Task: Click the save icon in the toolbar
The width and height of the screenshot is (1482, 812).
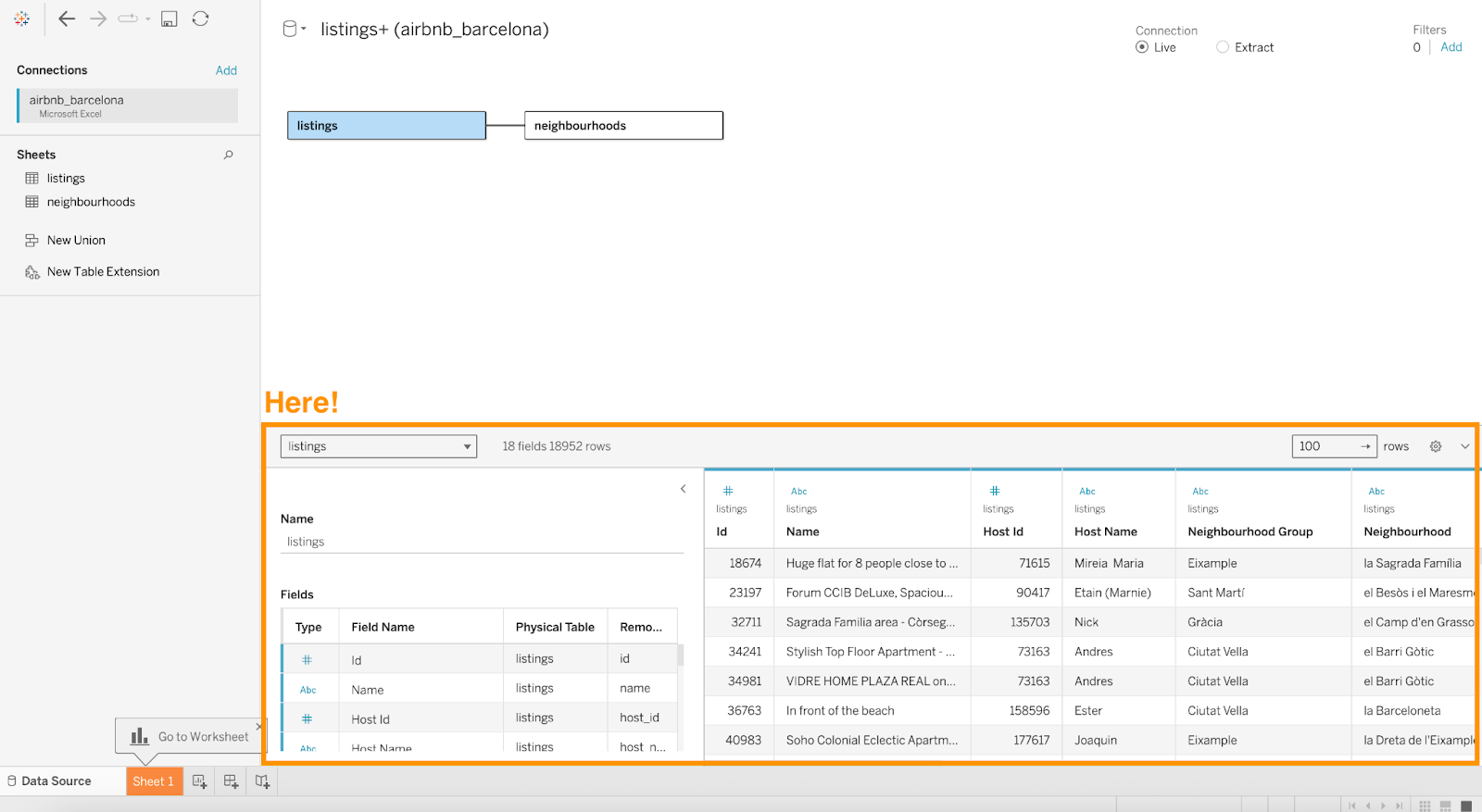Action: click(169, 19)
